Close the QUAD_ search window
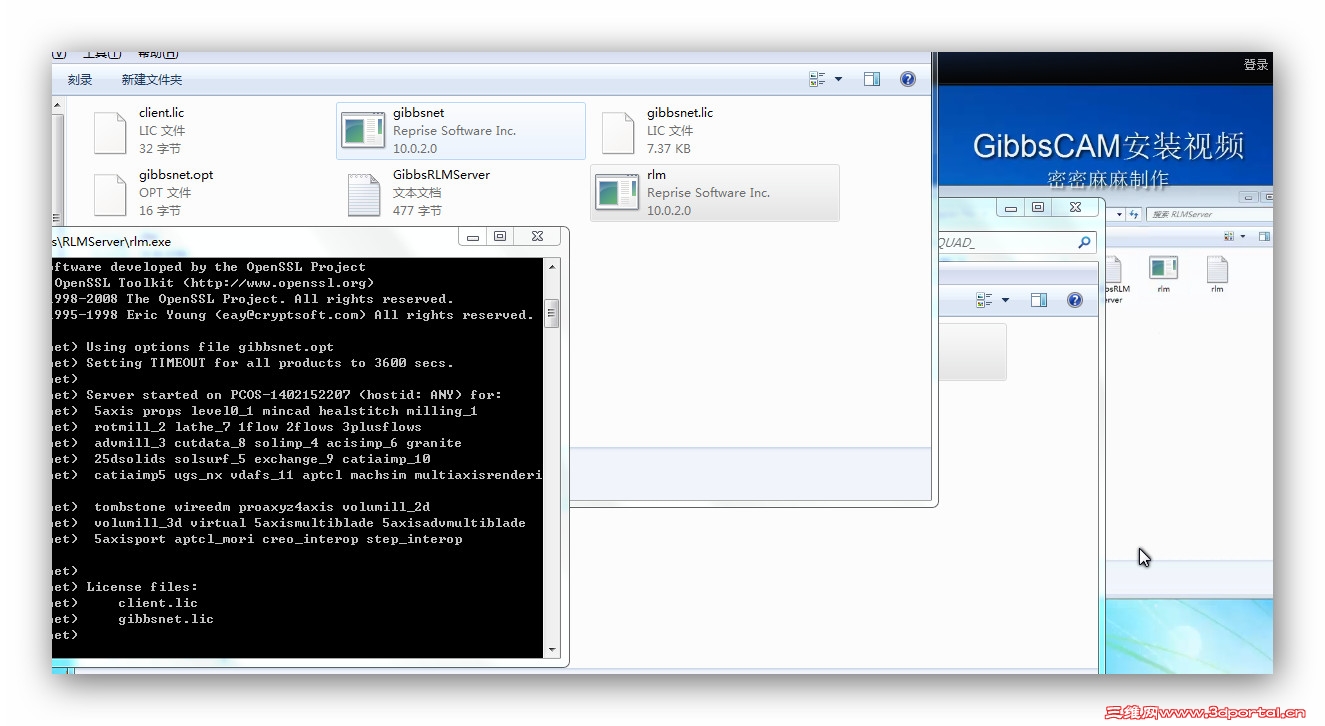The height and width of the screenshot is (726, 1325). pyautogui.click(x=1075, y=207)
